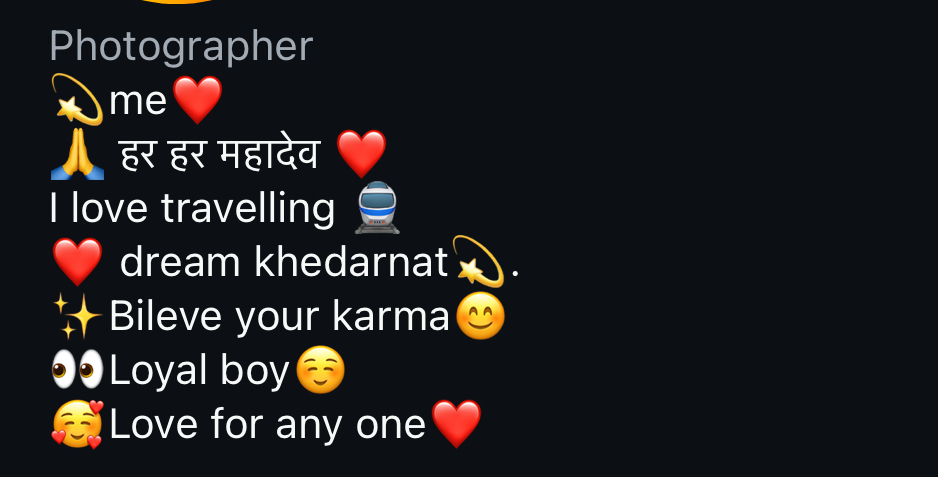Click the "Love for any one" text
This screenshot has width=938, height=477.
tap(267, 424)
